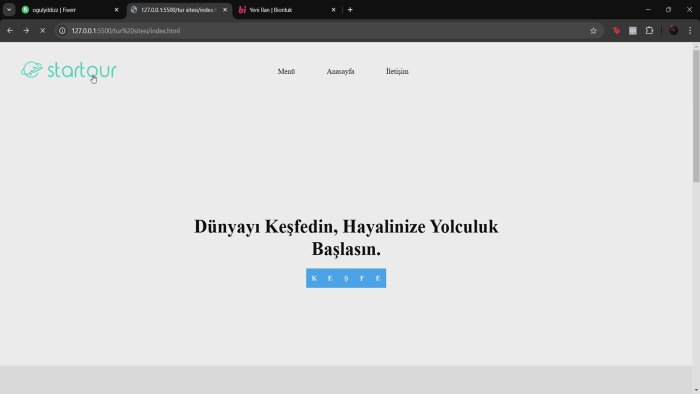Image resolution: width=700 pixels, height=394 pixels.
Task: Switch to the Yeni İlan Bionluk tab
Action: tap(286, 9)
